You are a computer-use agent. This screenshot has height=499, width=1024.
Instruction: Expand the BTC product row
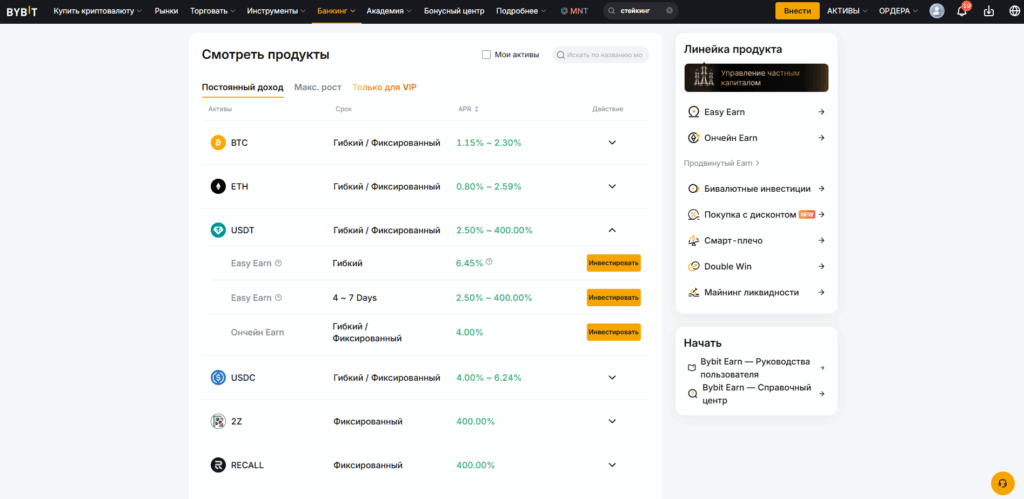(612, 143)
